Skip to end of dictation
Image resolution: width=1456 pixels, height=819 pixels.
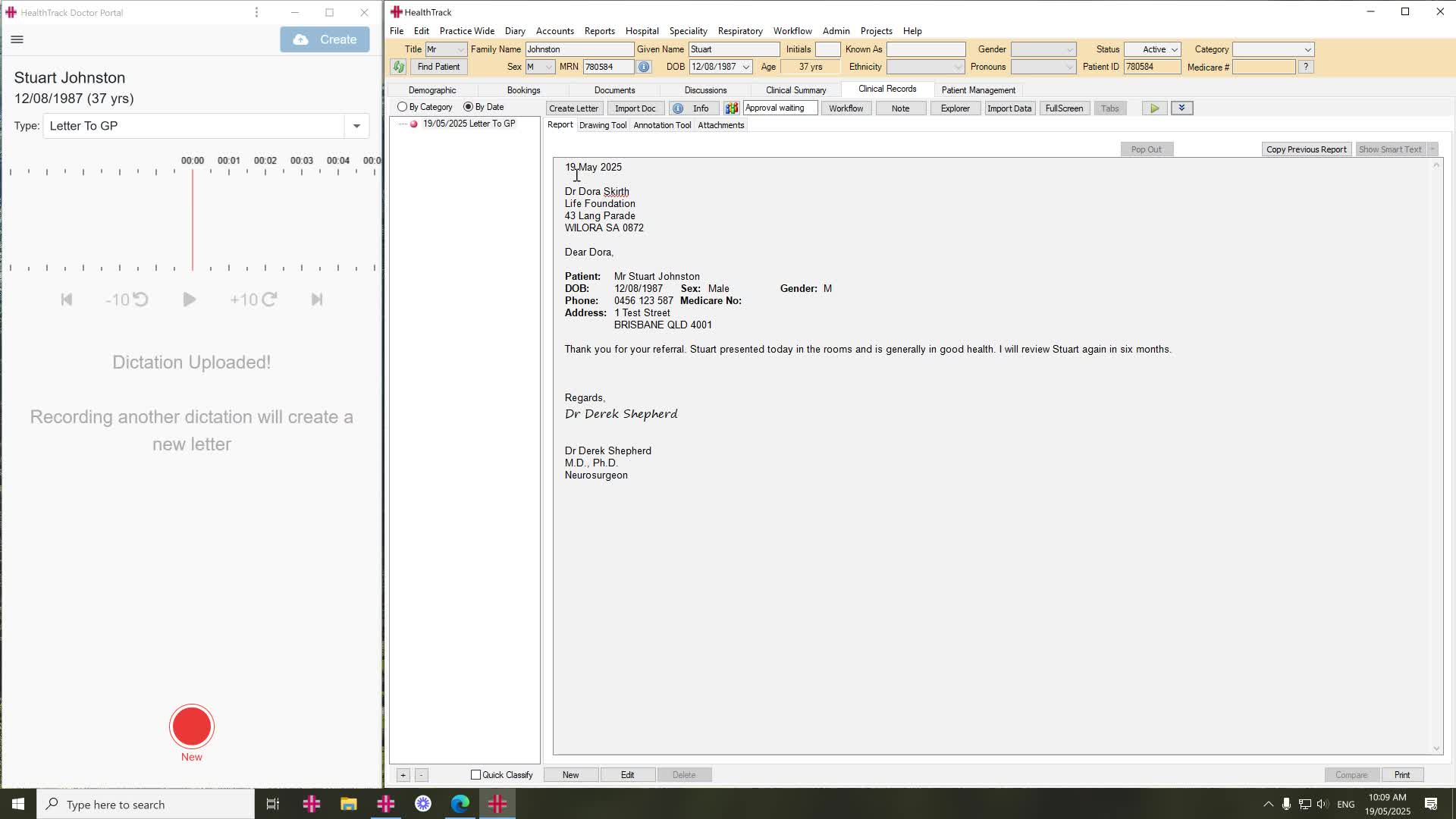coord(317,300)
